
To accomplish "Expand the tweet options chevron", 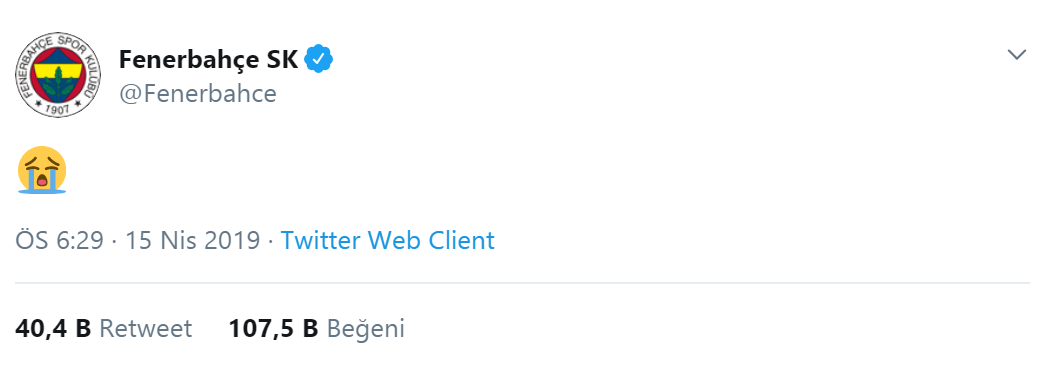I will pyautogui.click(x=1017, y=55).
